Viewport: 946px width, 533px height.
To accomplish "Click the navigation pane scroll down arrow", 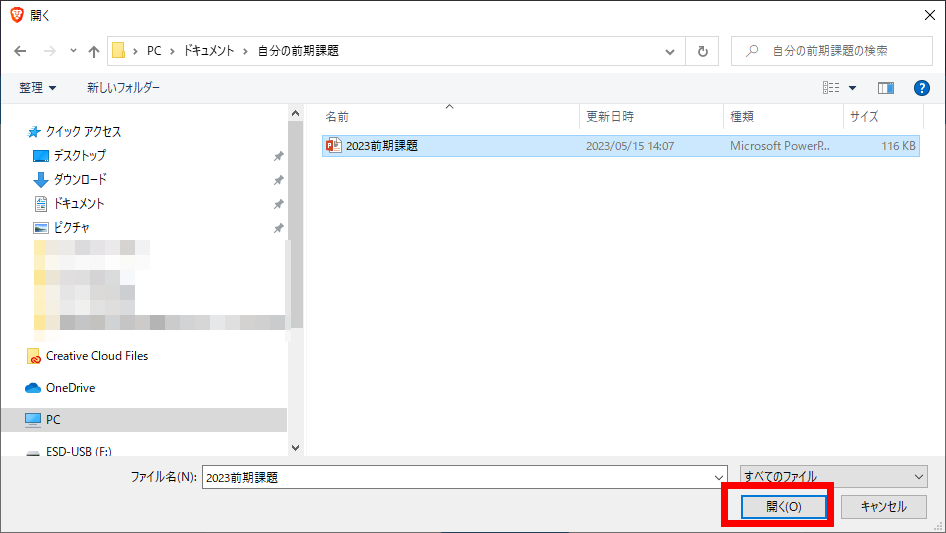I will (x=295, y=448).
